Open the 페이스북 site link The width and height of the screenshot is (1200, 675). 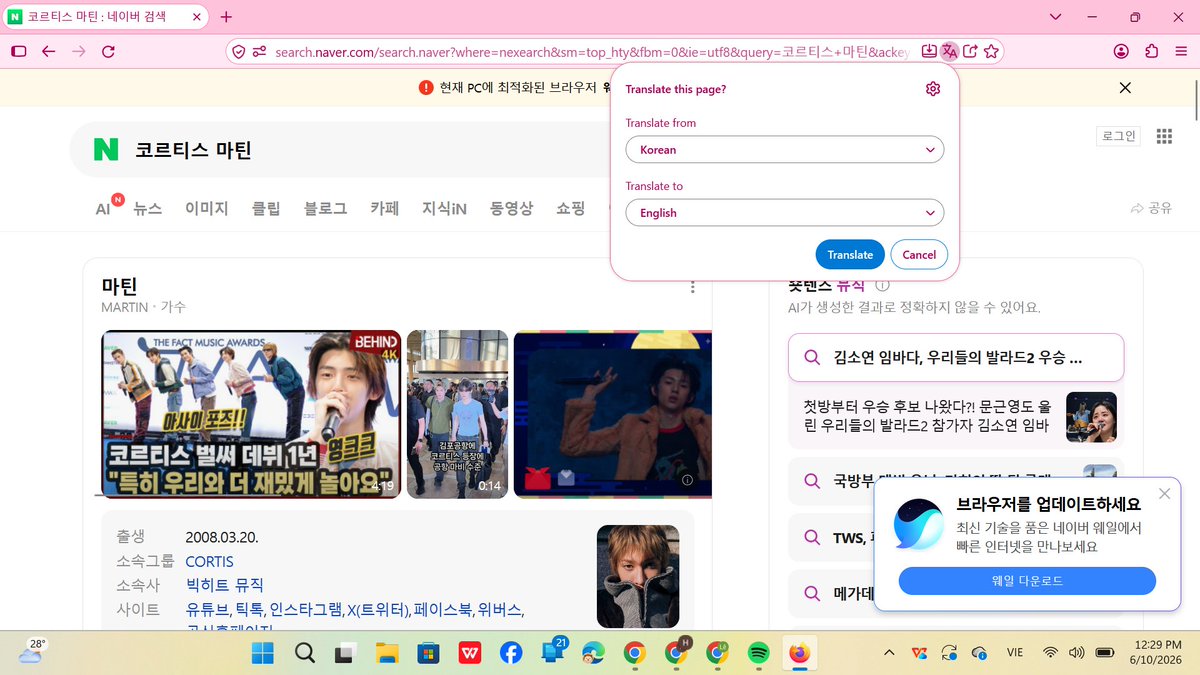point(443,609)
